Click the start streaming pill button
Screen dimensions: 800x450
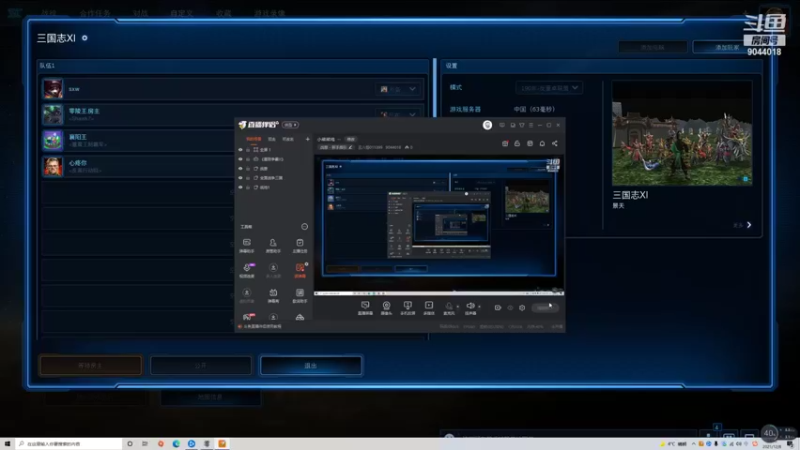544,308
